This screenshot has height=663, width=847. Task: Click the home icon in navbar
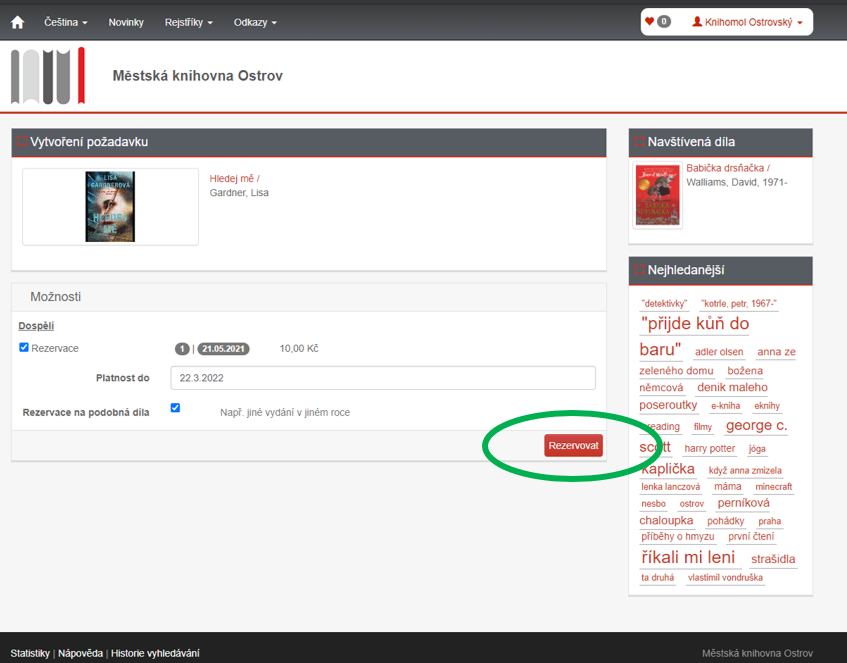[17, 22]
